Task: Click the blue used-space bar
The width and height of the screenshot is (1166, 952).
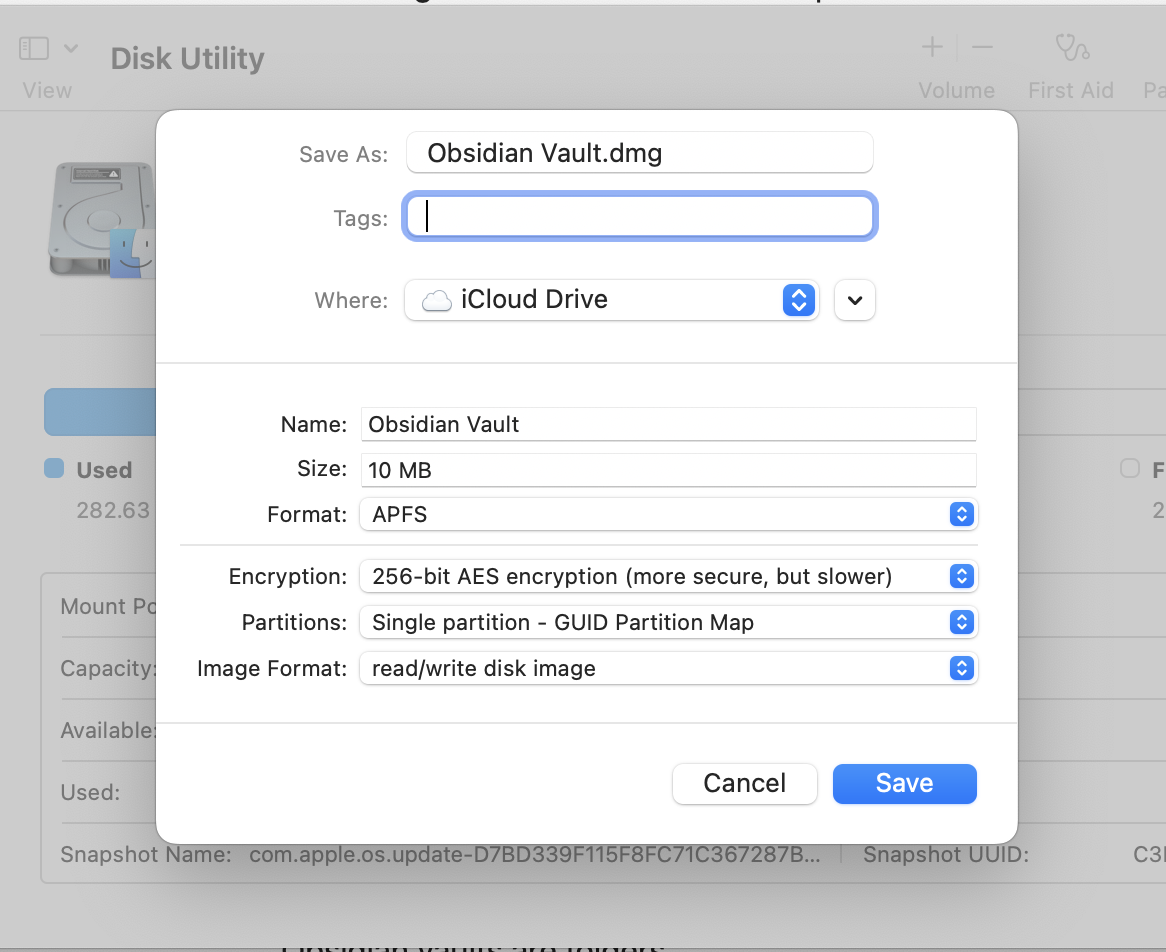Action: point(100,411)
